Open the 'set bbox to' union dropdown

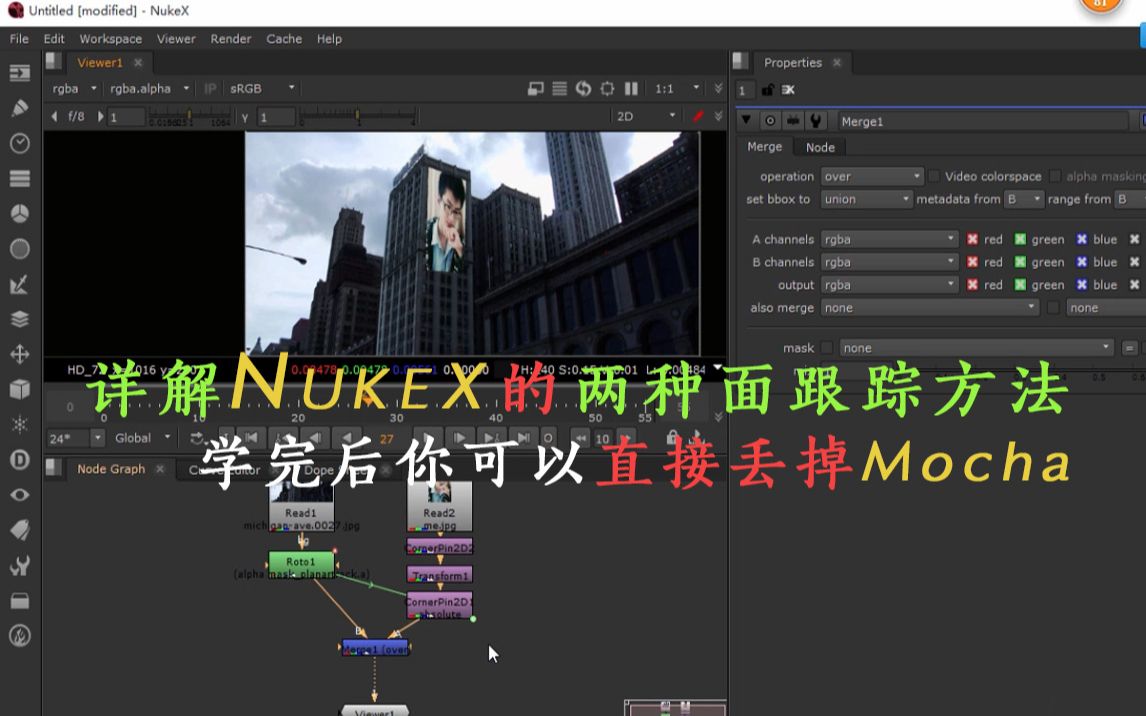(x=866, y=198)
